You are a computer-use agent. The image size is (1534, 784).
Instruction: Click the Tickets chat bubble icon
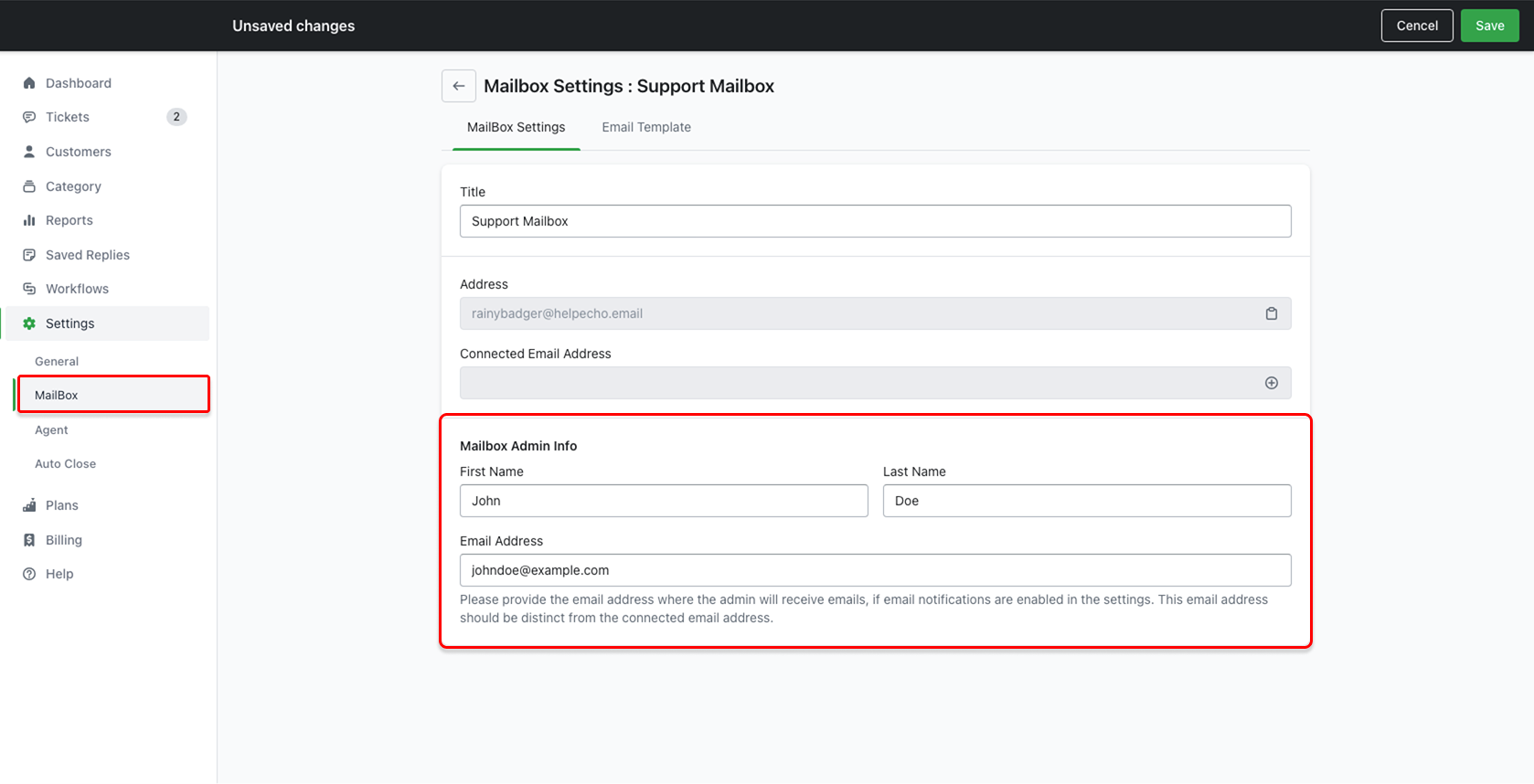(x=29, y=117)
